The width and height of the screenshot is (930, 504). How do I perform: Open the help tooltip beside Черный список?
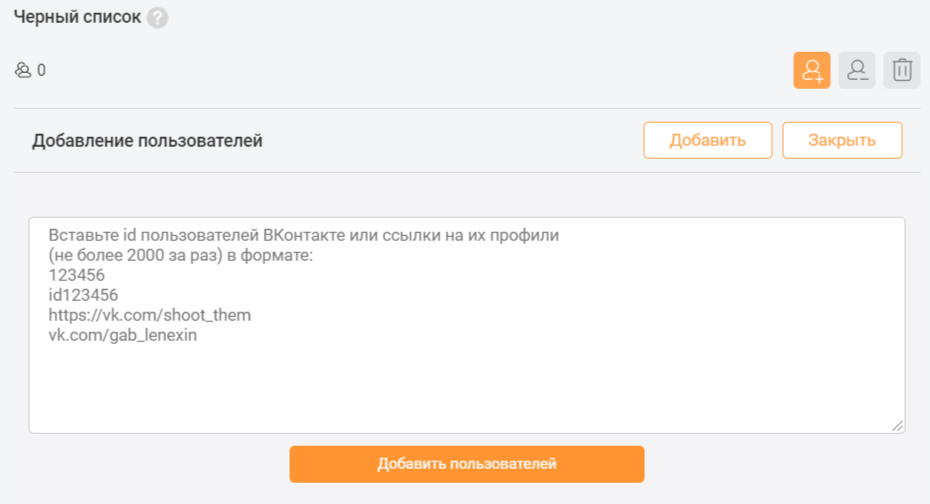coord(157,18)
